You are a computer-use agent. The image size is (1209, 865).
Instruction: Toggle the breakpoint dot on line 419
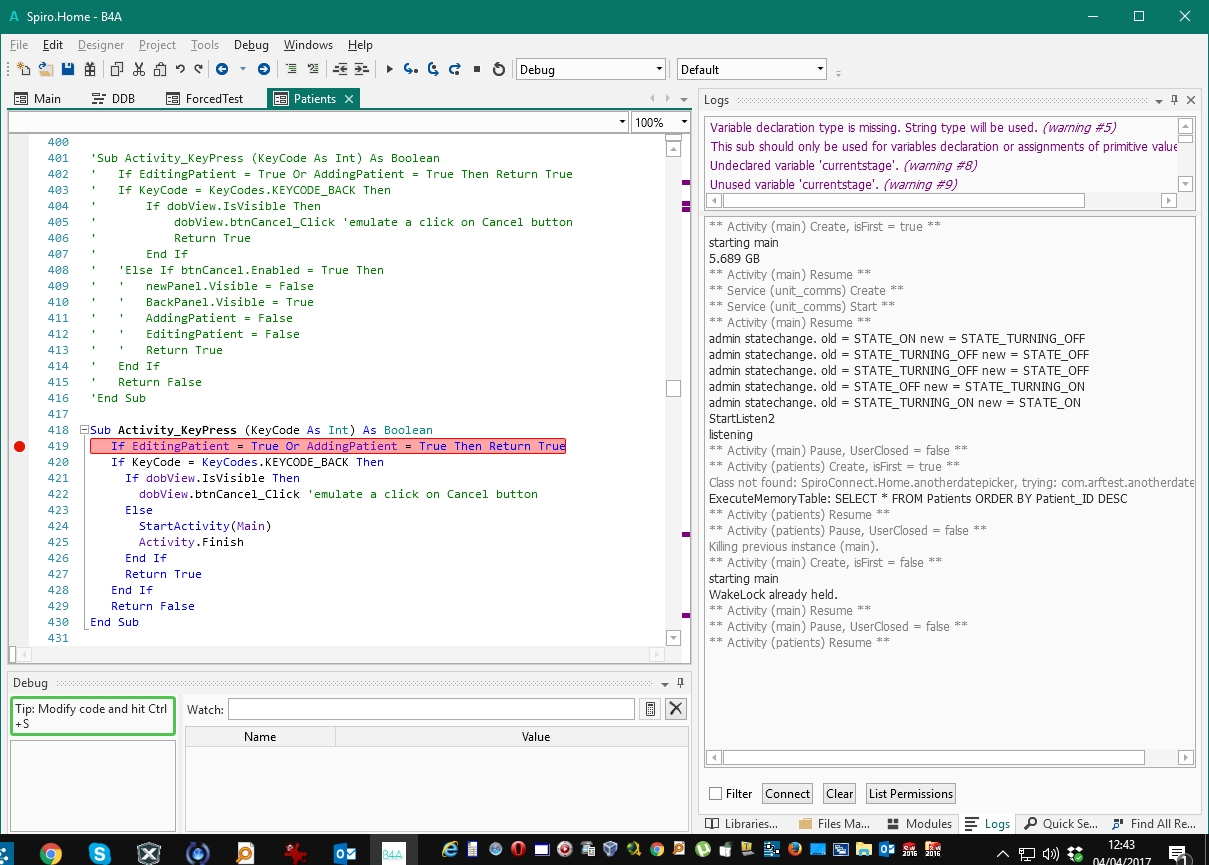[x=19, y=446]
